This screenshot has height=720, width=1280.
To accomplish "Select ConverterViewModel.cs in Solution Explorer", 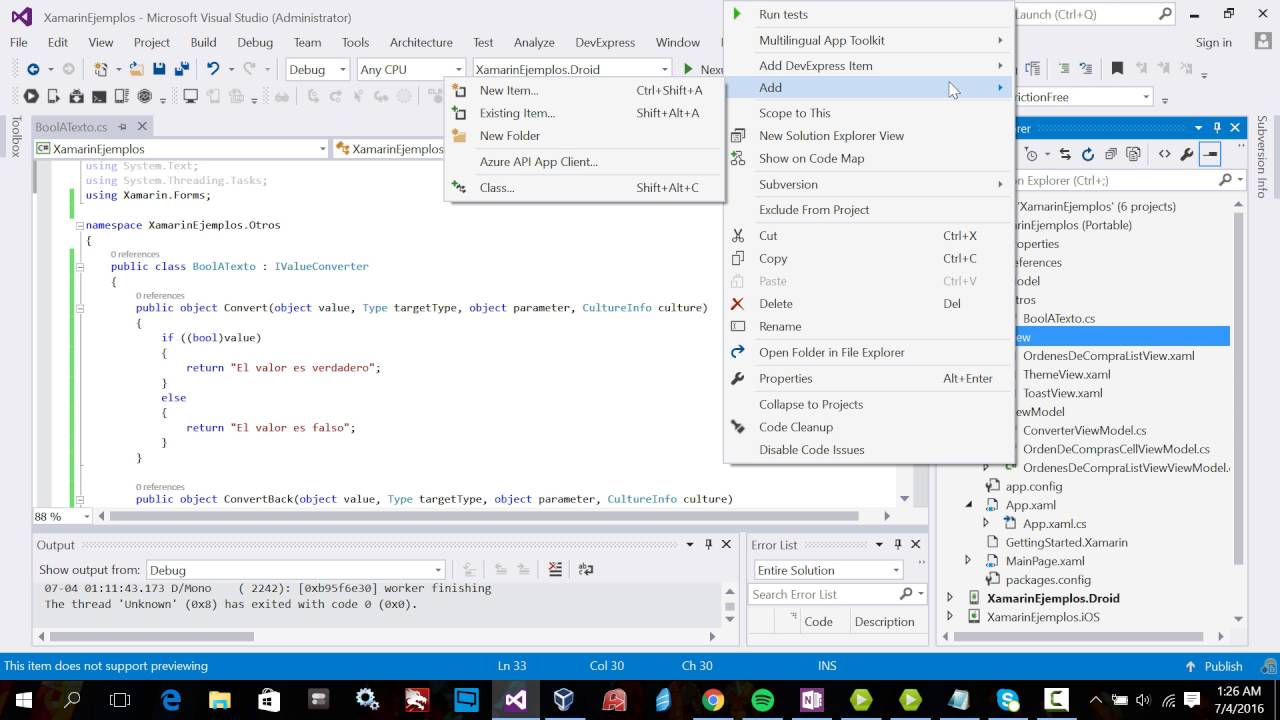I will (x=1084, y=430).
